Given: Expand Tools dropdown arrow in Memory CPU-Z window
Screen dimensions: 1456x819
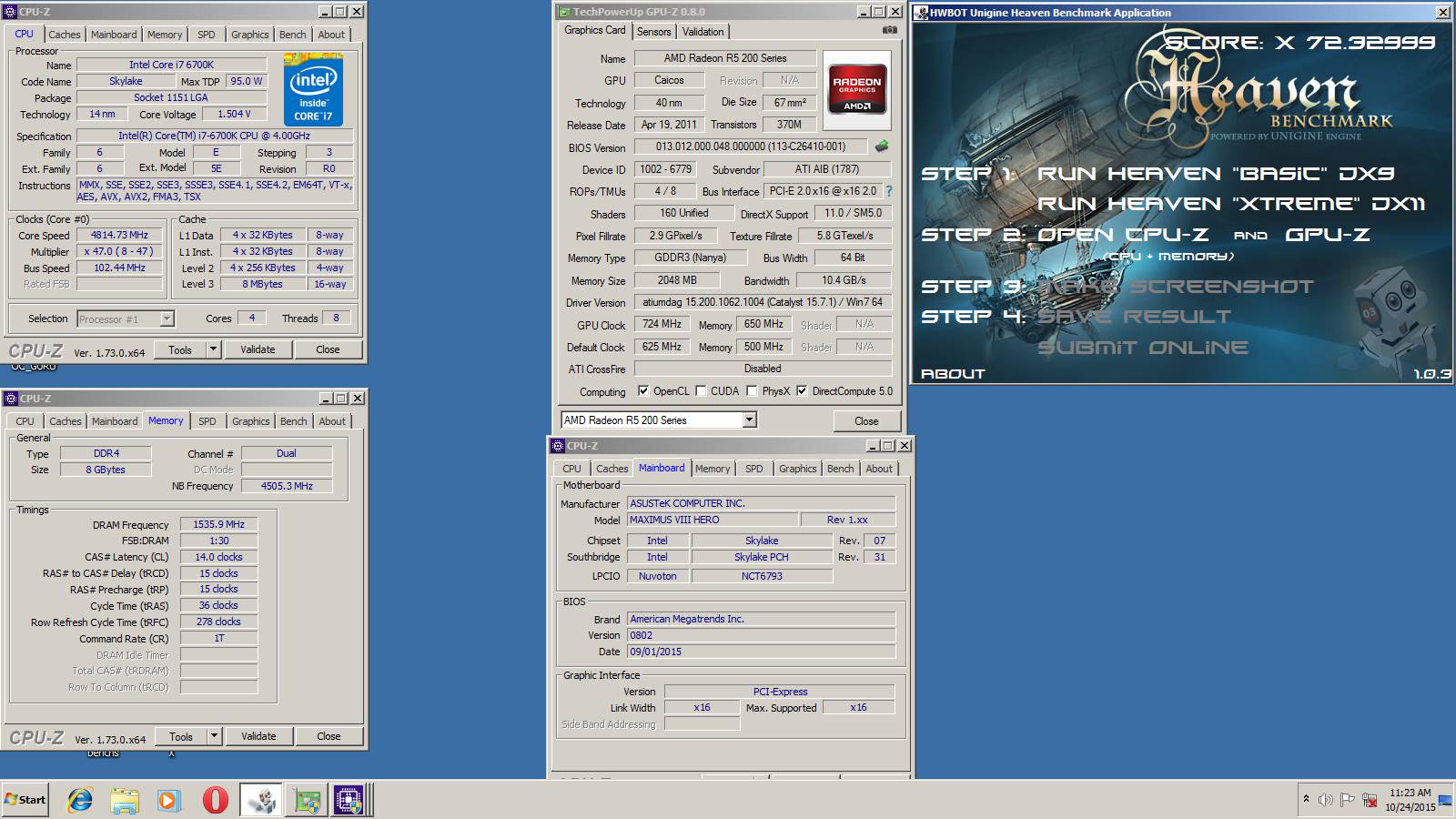Looking at the screenshot, I should [214, 736].
